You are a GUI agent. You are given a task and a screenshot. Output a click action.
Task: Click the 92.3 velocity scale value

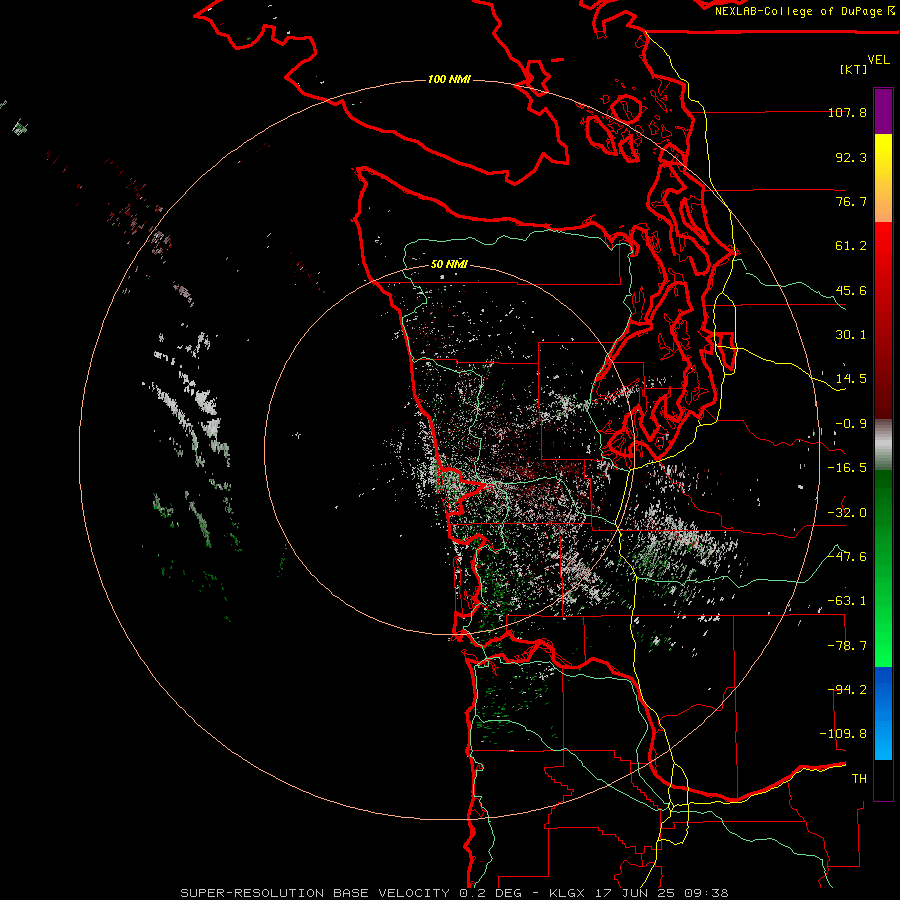point(851,157)
